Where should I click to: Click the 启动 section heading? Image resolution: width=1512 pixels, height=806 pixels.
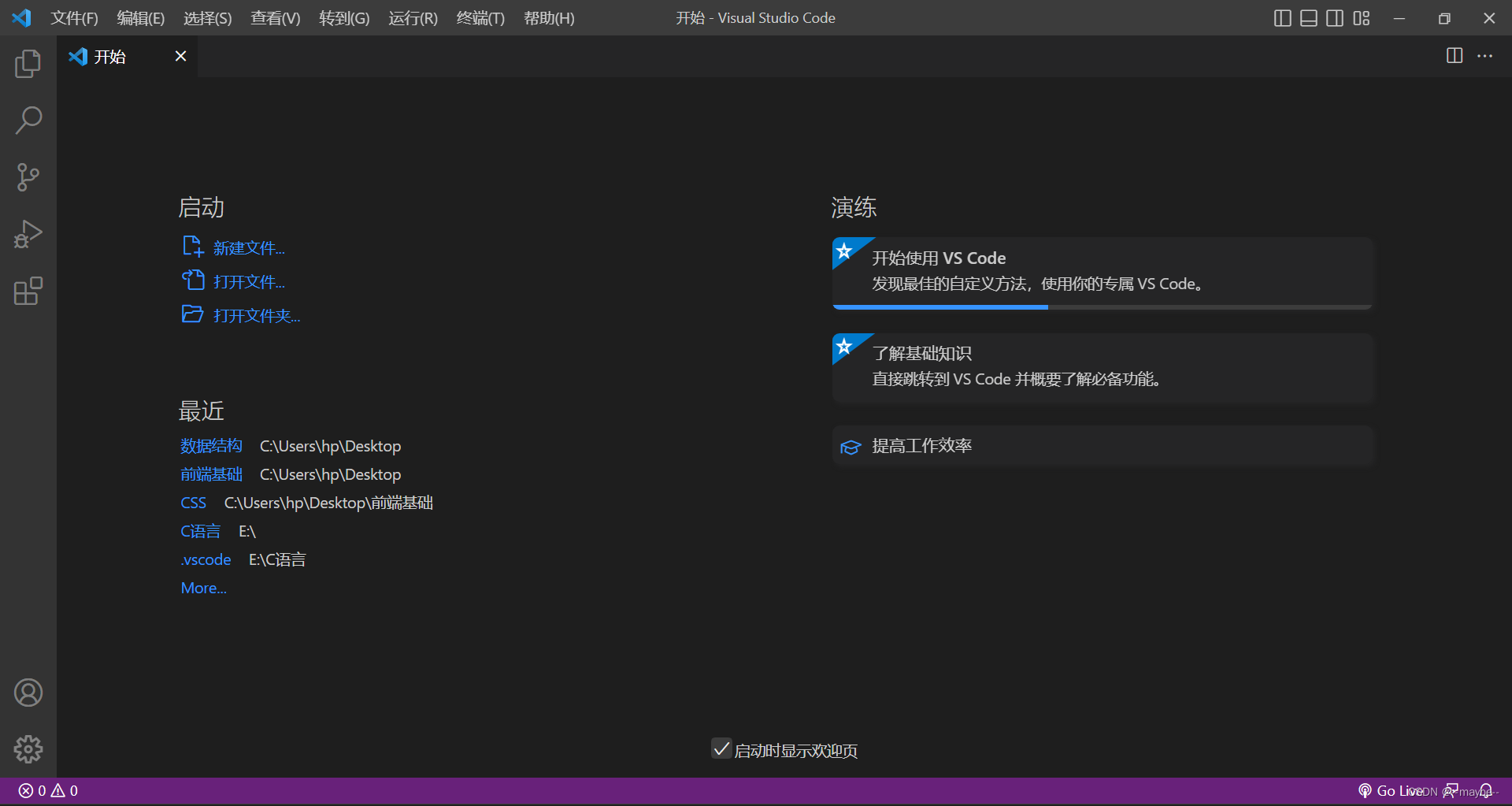[201, 207]
